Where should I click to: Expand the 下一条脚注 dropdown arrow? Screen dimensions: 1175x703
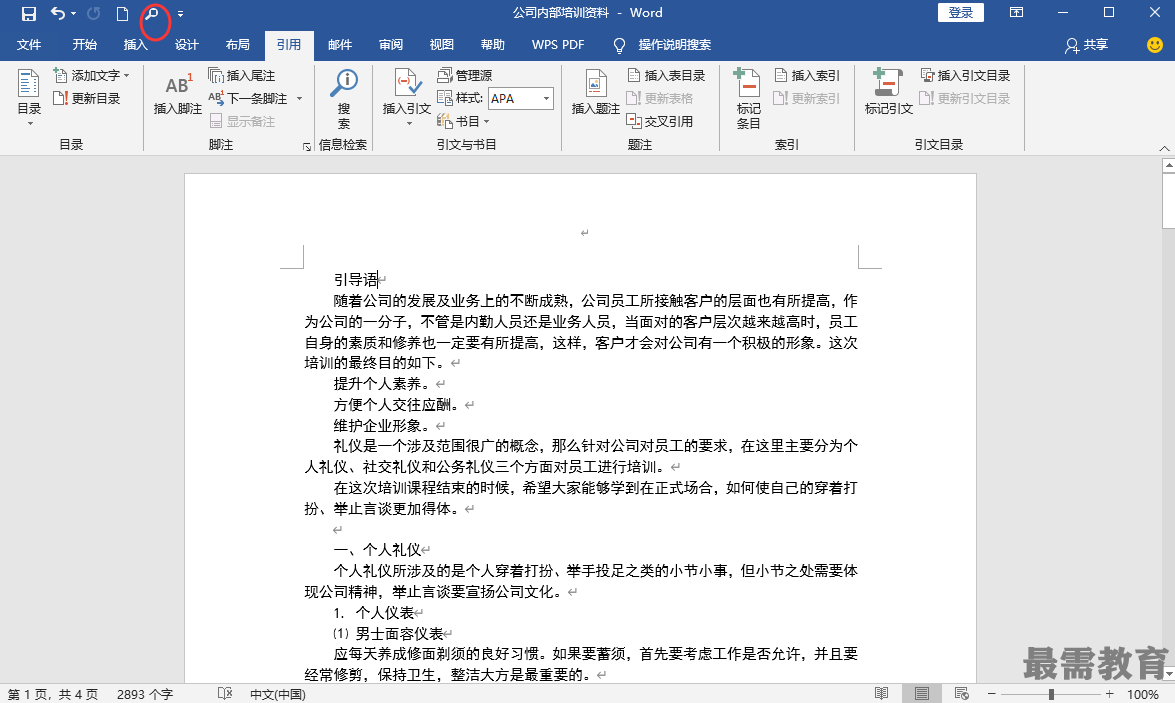pos(300,98)
